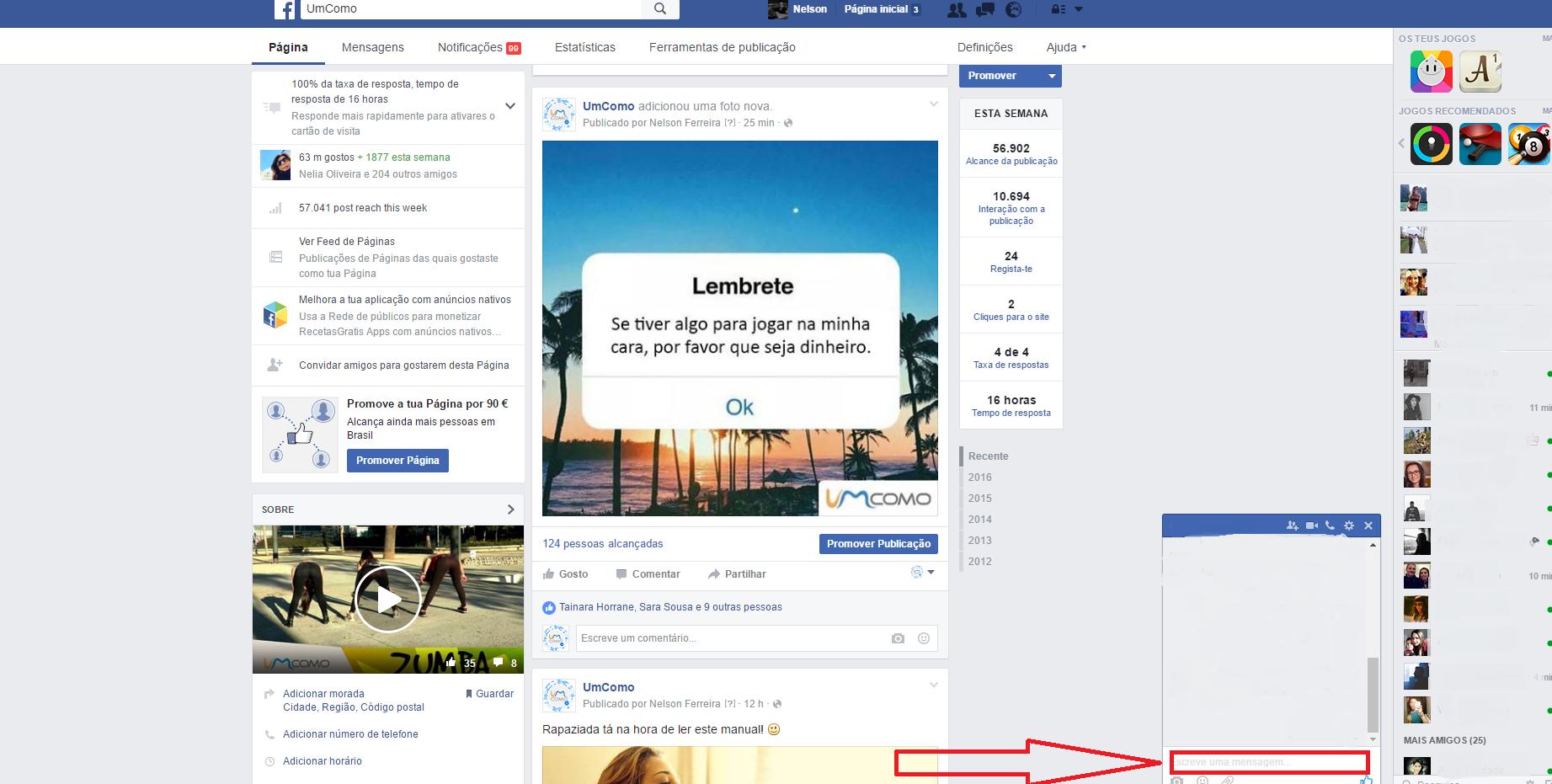The height and width of the screenshot is (784, 1552).
Task: Play the Zumba video thumbnail
Action: tap(387, 600)
